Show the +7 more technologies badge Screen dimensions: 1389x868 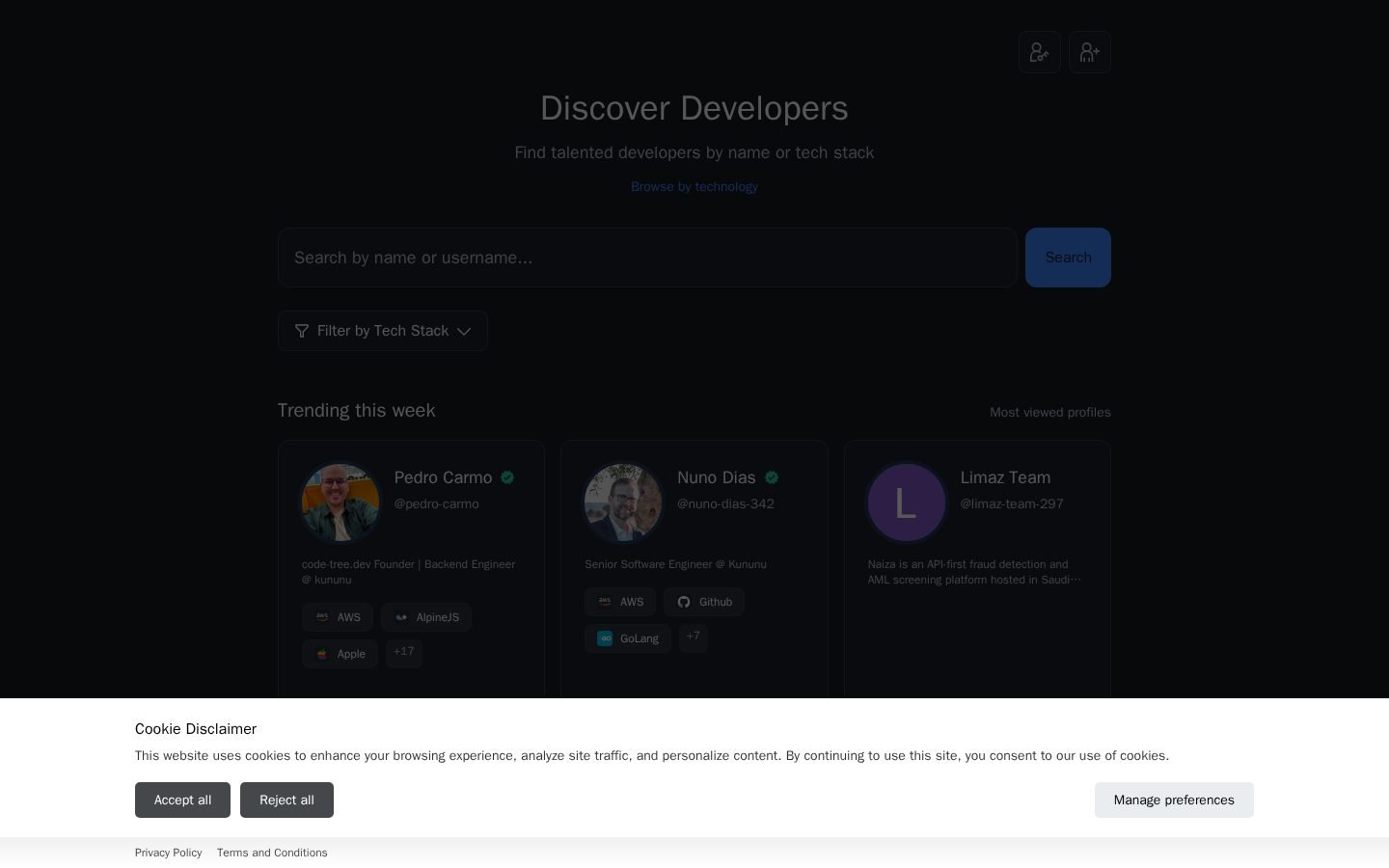click(694, 637)
